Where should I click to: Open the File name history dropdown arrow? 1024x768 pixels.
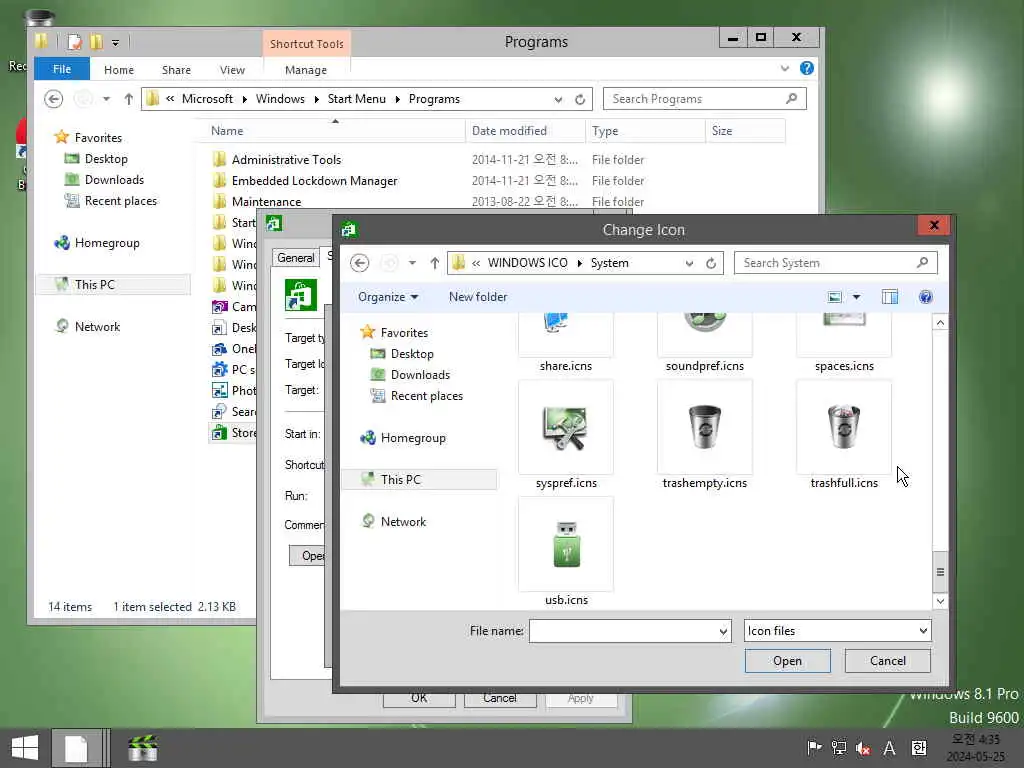723,631
